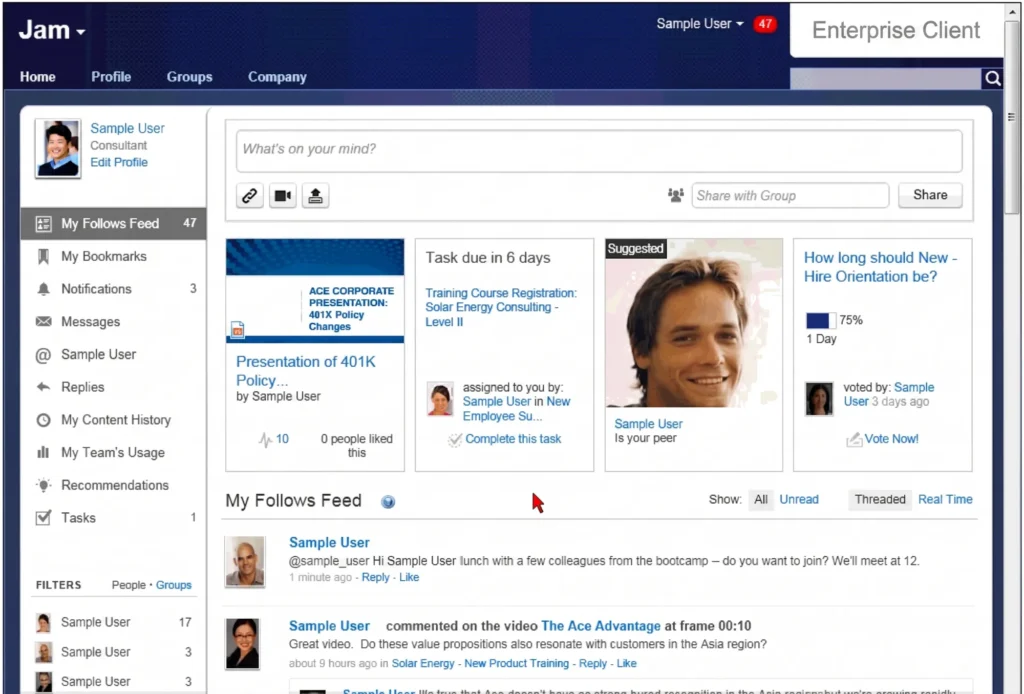
Task: Click the Vote Now! link
Action: [x=891, y=439]
